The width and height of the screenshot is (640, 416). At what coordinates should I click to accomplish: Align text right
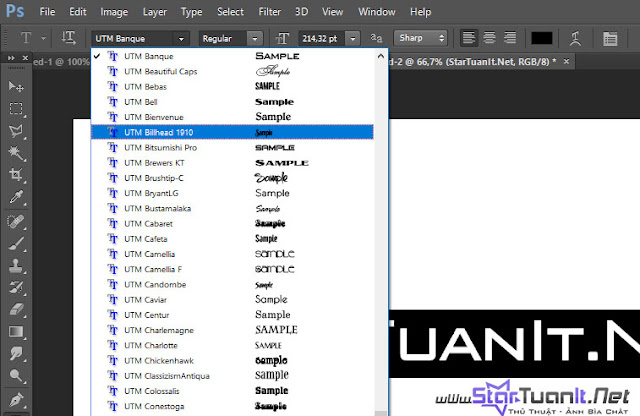pos(510,38)
